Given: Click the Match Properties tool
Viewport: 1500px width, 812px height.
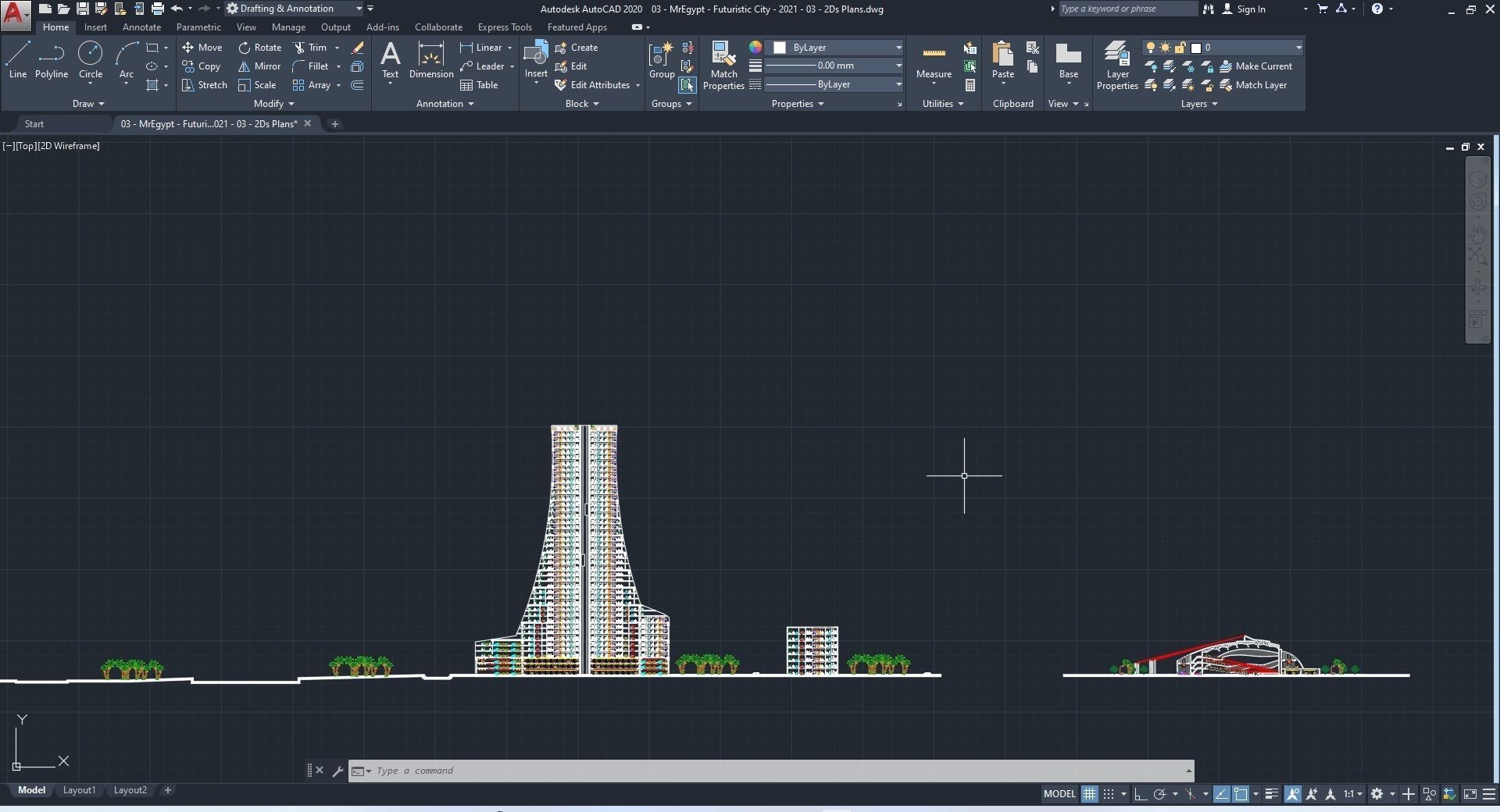Looking at the screenshot, I should 723,66.
